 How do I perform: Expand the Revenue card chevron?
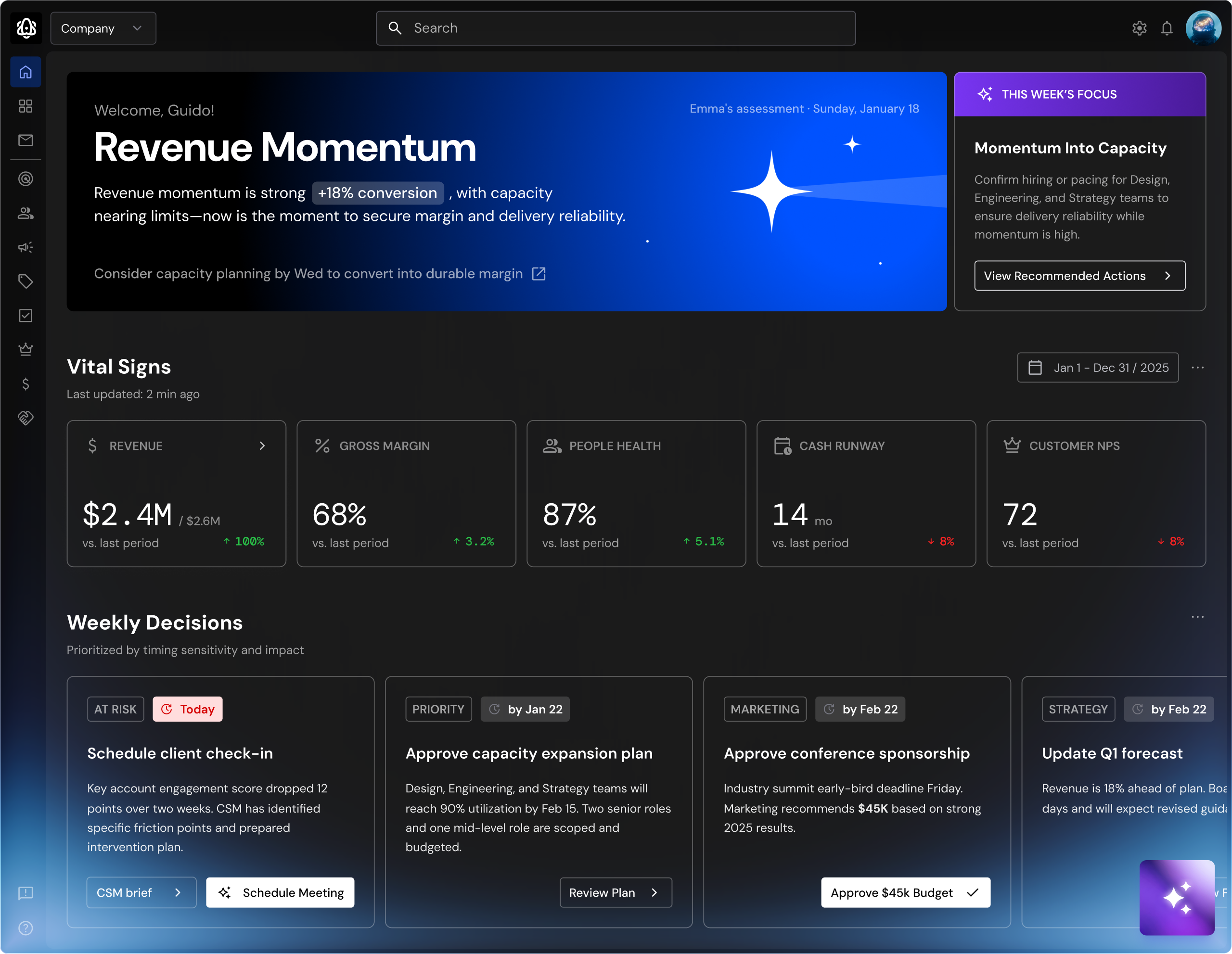(262, 446)
